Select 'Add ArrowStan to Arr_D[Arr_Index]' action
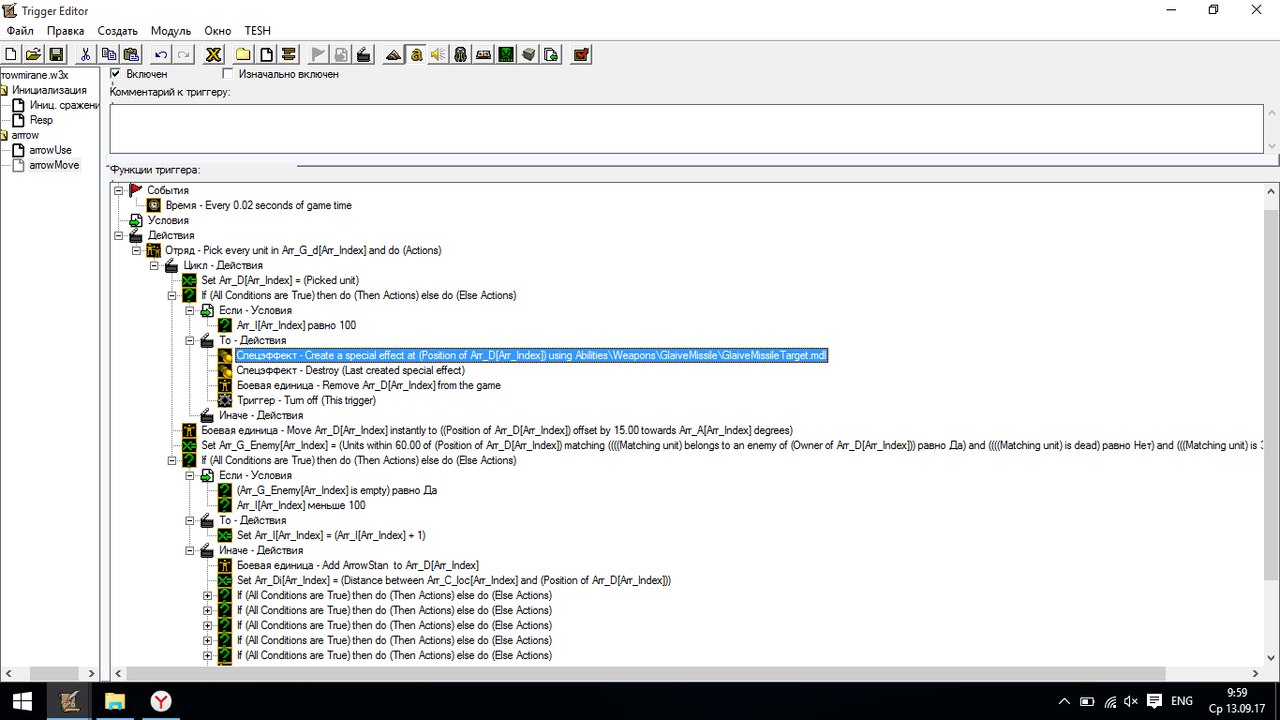The image size is (1280, 720). click(x=357, y=565)
